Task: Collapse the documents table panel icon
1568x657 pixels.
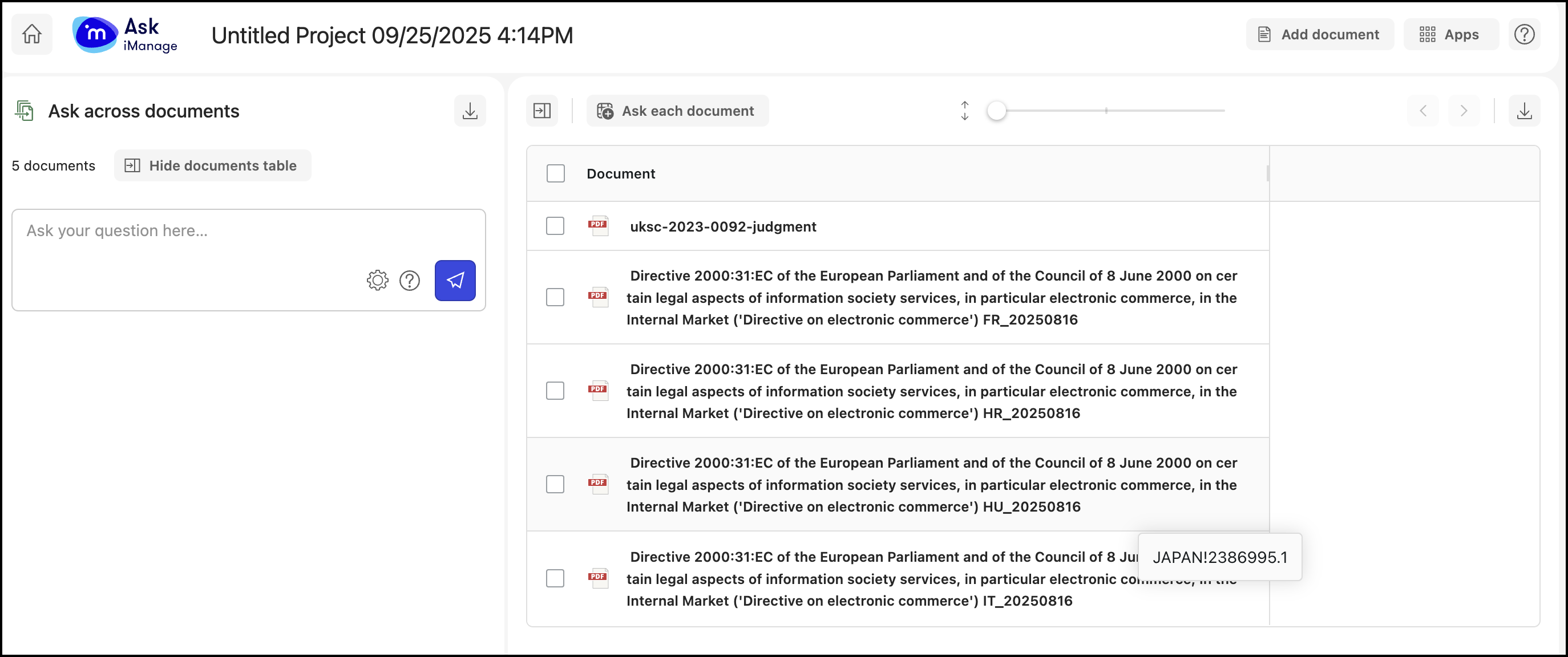Action: [x=541, y=111]
